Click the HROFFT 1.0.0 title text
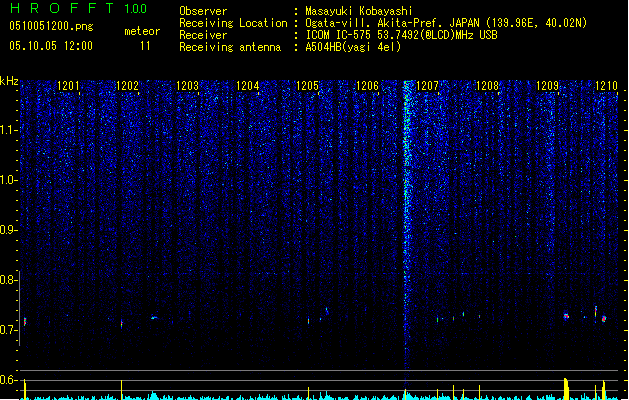Viewport: 629px width, 400px height. click(79, 8)
